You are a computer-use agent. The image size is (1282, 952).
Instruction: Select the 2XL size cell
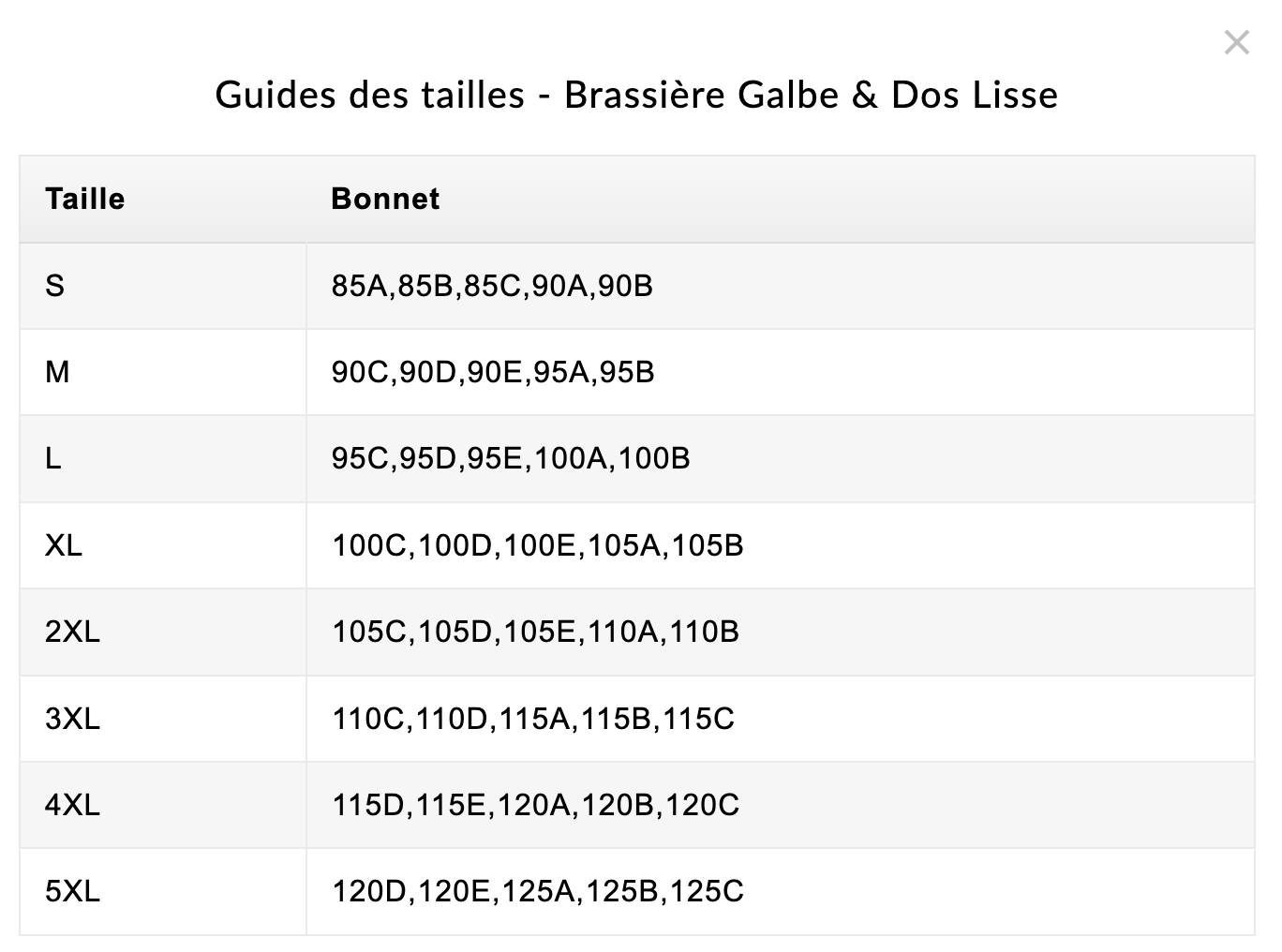(x=72, y=632)
